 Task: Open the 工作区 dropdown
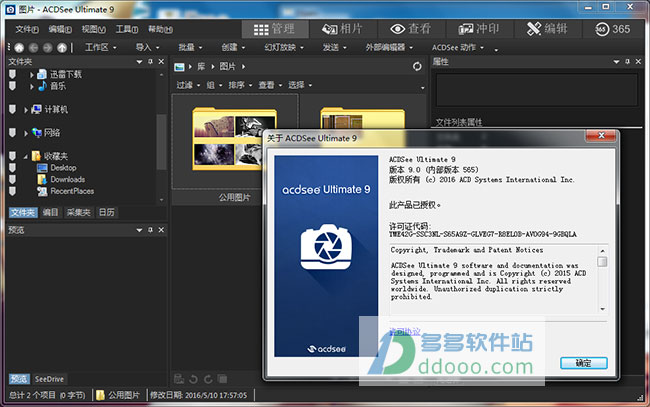coord(100,48)
